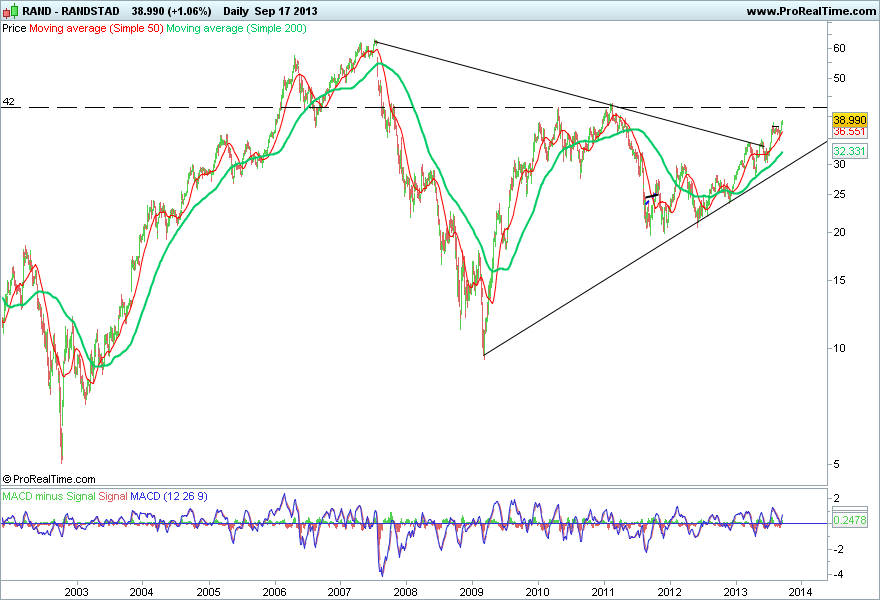Click the 2013 year label on time axis
This screenshot has height=600, width=880.
(736, 592)
